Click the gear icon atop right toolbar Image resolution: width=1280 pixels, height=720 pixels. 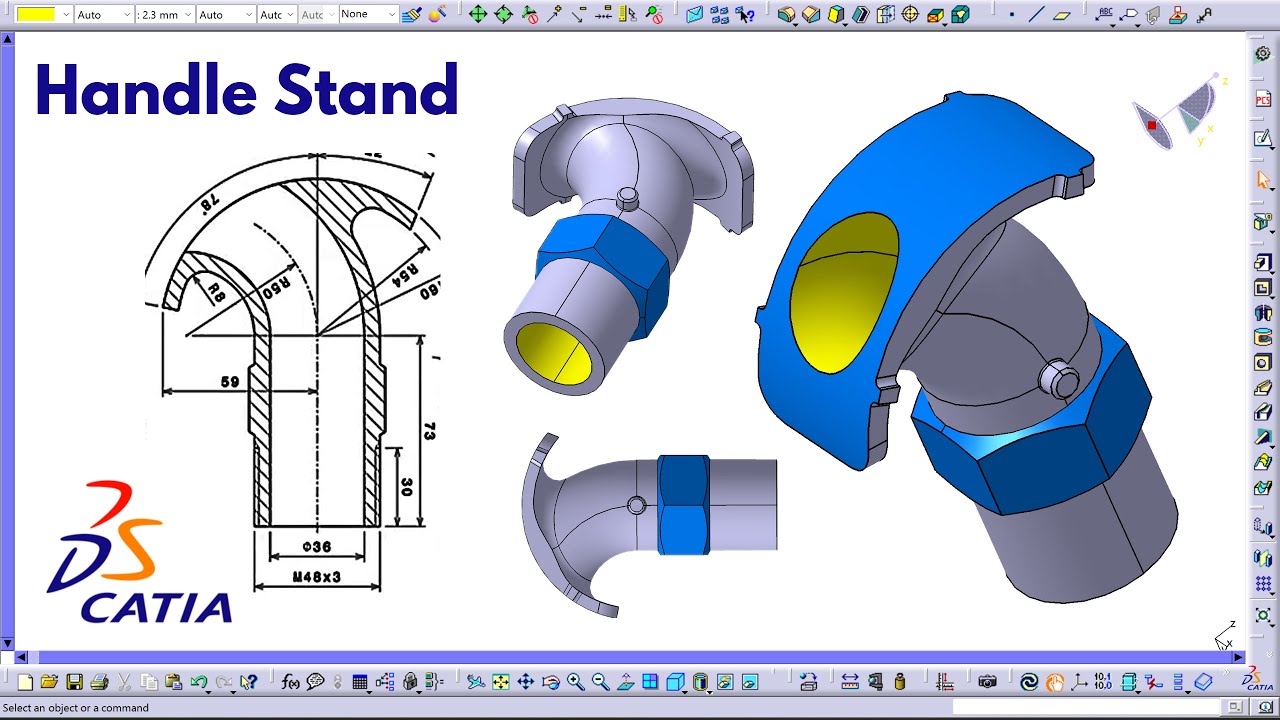(x=1263, y=54)
